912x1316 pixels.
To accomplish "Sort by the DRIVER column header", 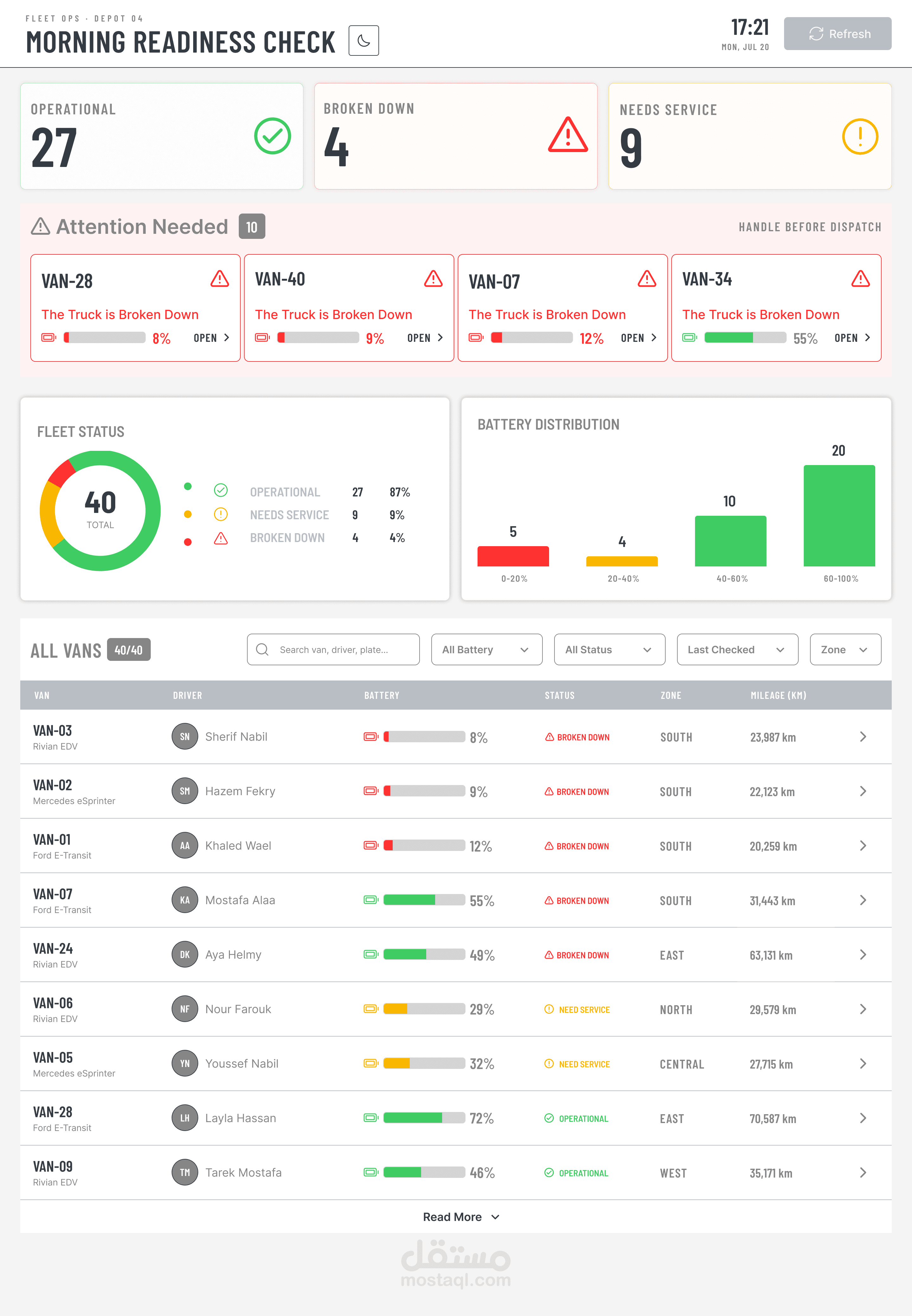I will (187, 696).
